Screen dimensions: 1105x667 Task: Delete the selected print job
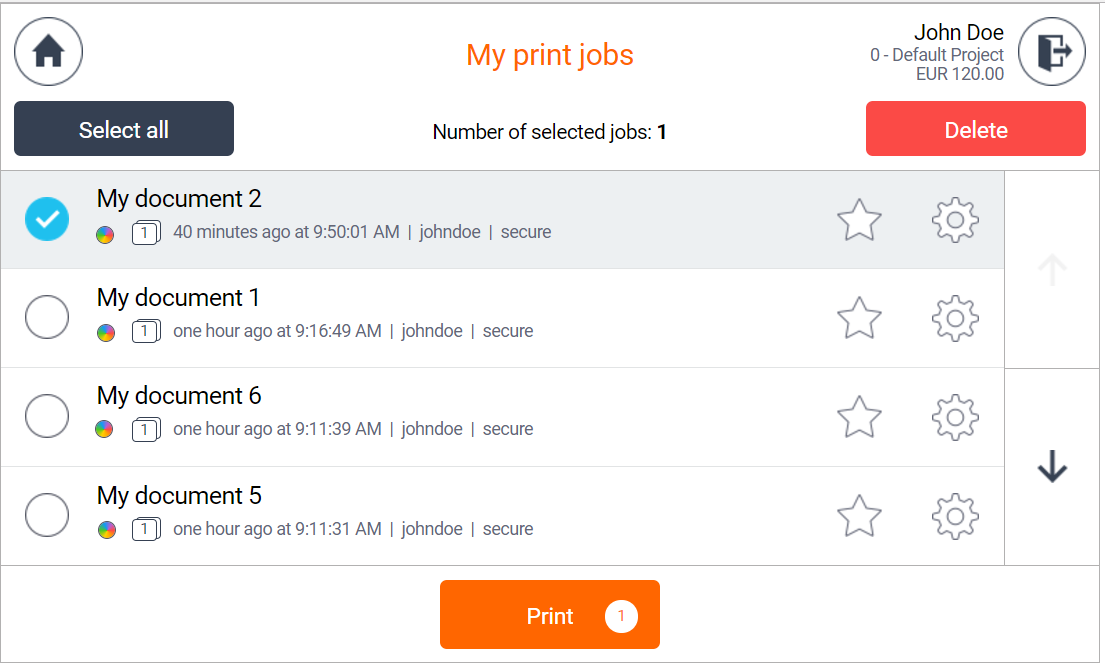[x=975, y=129]
